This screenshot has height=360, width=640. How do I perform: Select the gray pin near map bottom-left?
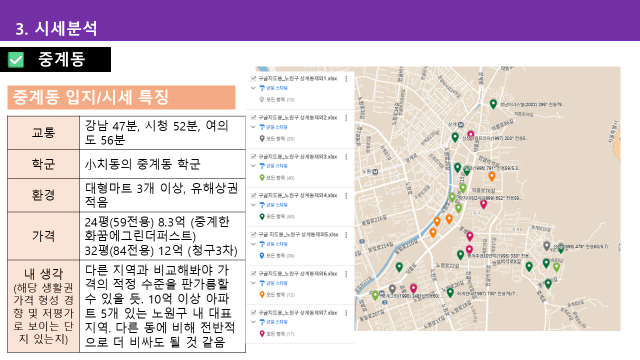coord(392,289)
